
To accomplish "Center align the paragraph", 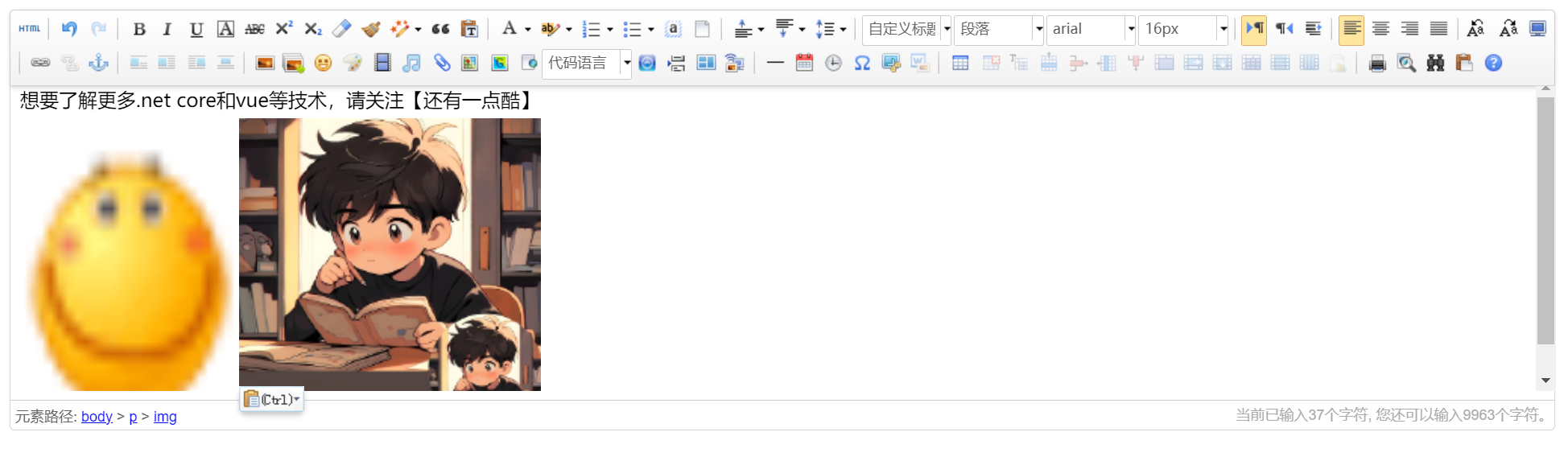I will pos(1380,29).
